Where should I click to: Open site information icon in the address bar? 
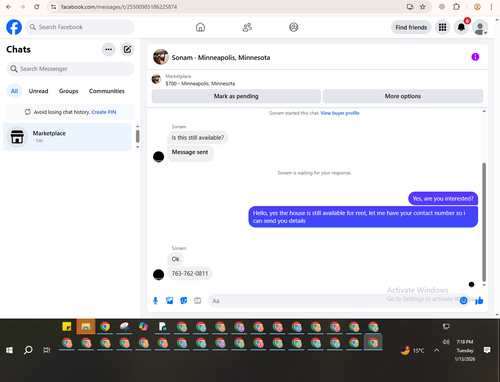(x=53, y=7)
